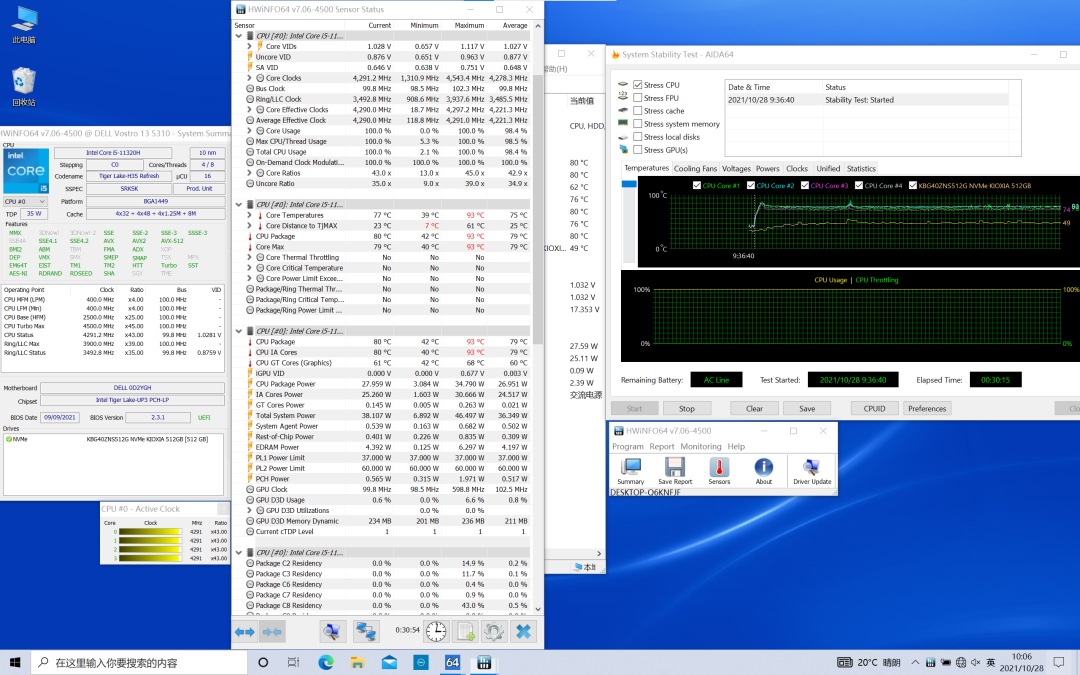Expand the Core Temperatures row

click(x=249, y=215)
